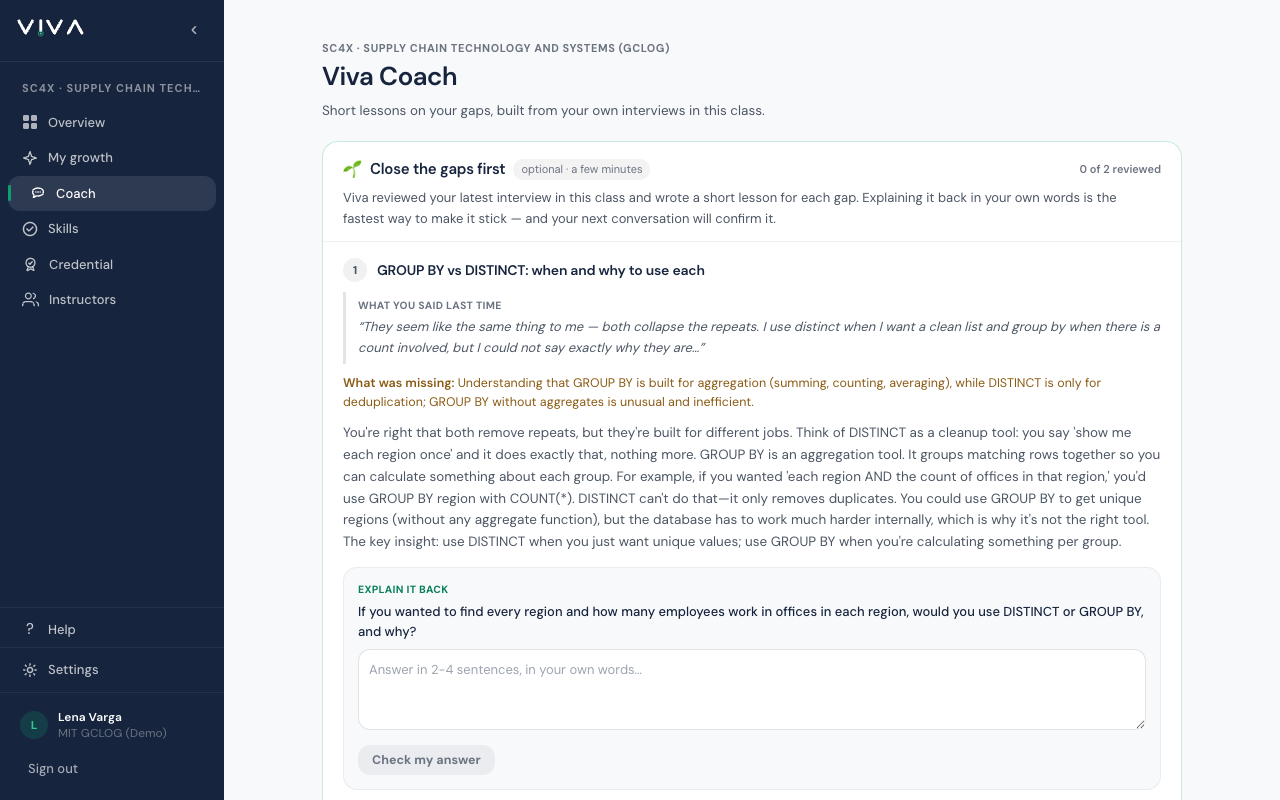Click the Skills checkmark icon
This screenshot has height=800, width=1280.
pyautogui.click(x=30, y=229)
